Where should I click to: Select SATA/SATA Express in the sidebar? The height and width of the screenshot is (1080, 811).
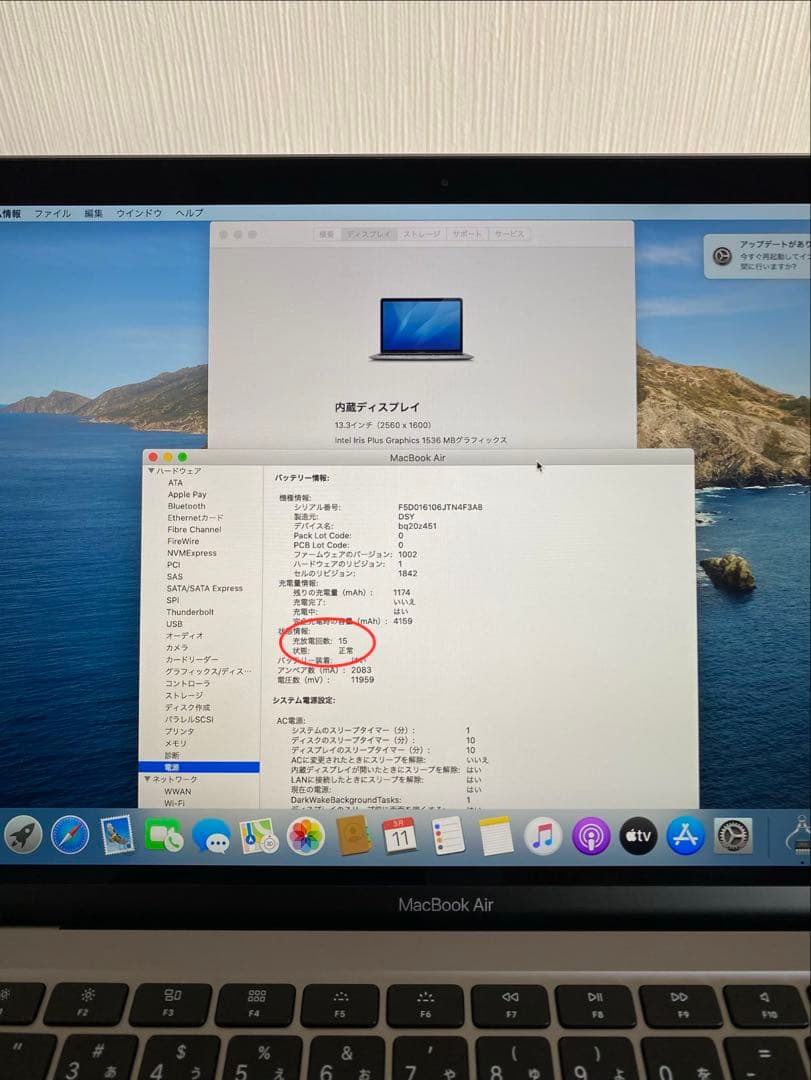[x=205, y=588]
